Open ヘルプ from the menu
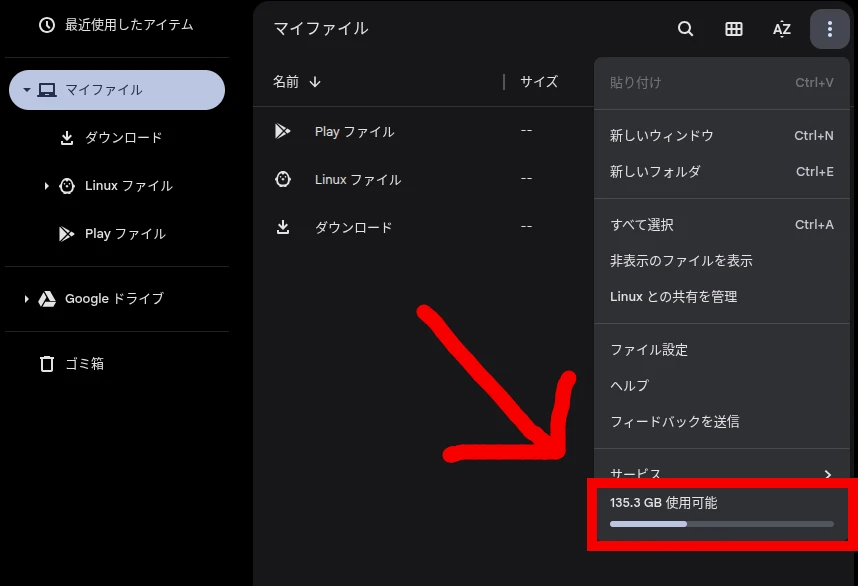The width and height of the screenshot is (858, 586). pos(629,385)
